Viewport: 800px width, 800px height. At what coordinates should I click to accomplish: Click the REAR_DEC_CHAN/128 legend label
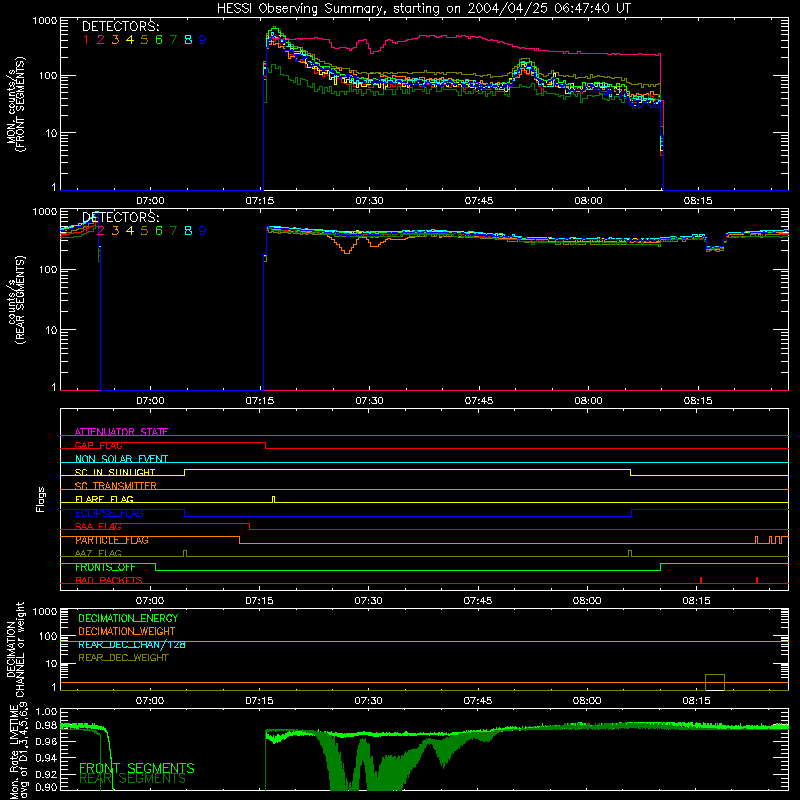point(132,644)
